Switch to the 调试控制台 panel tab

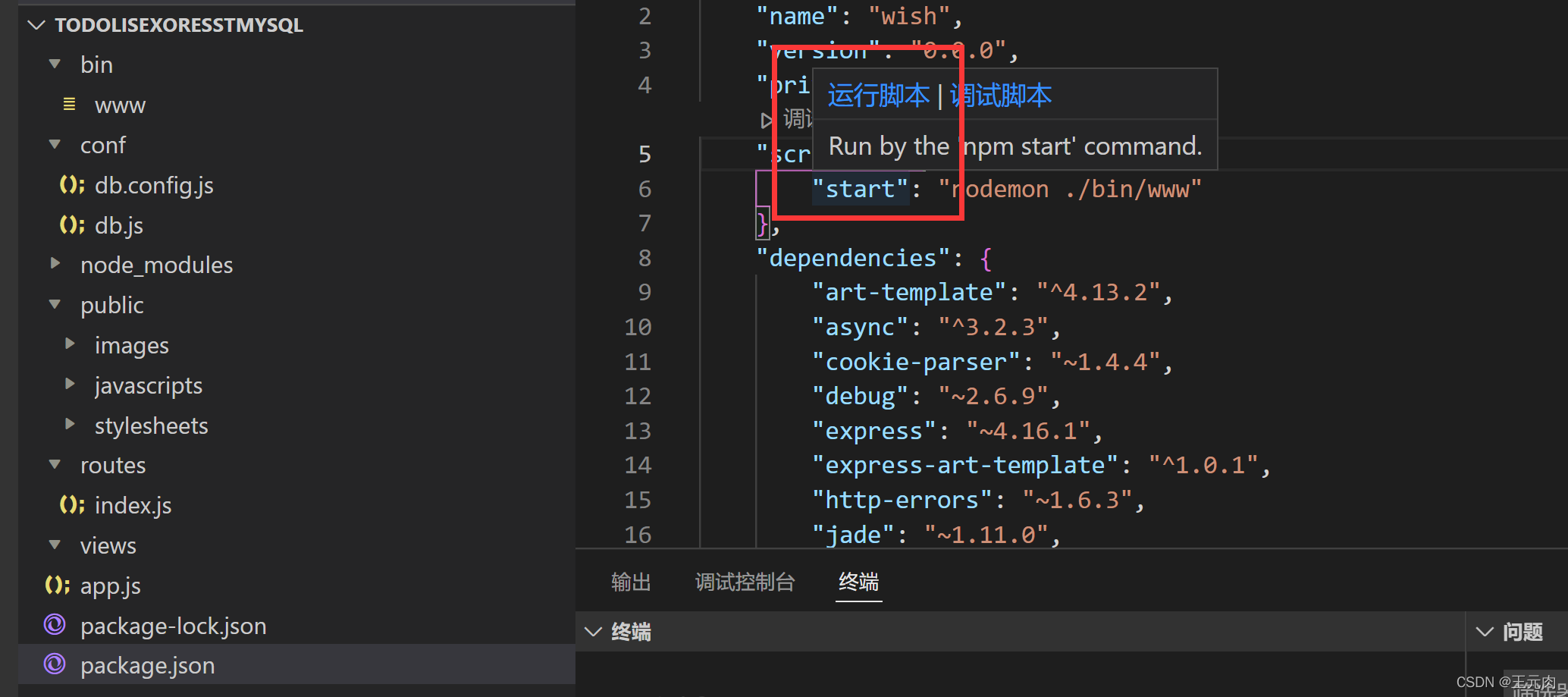pyautogui.click(x=745, y=582)
